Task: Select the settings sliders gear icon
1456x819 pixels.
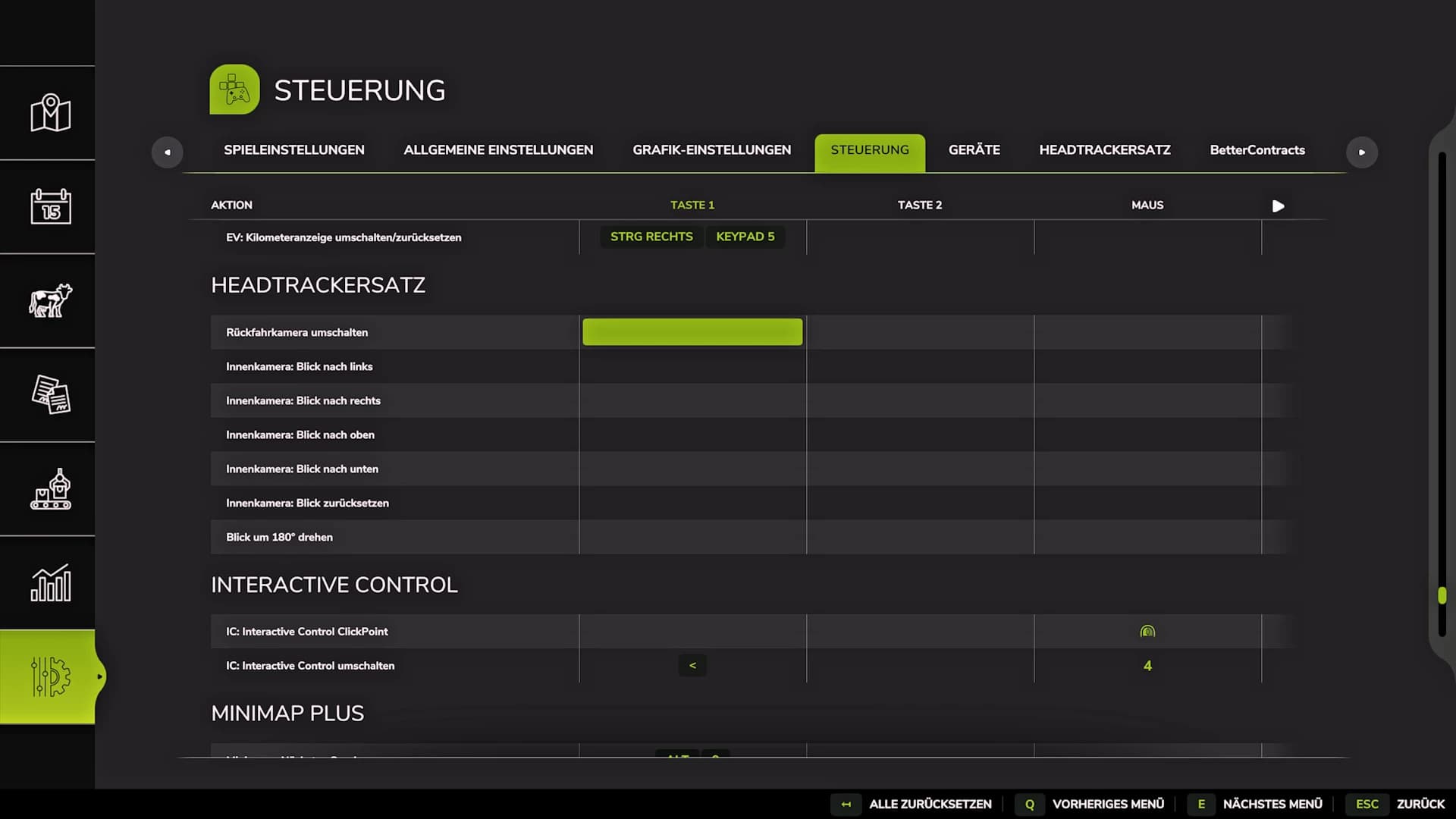Action: coord(50,676)
